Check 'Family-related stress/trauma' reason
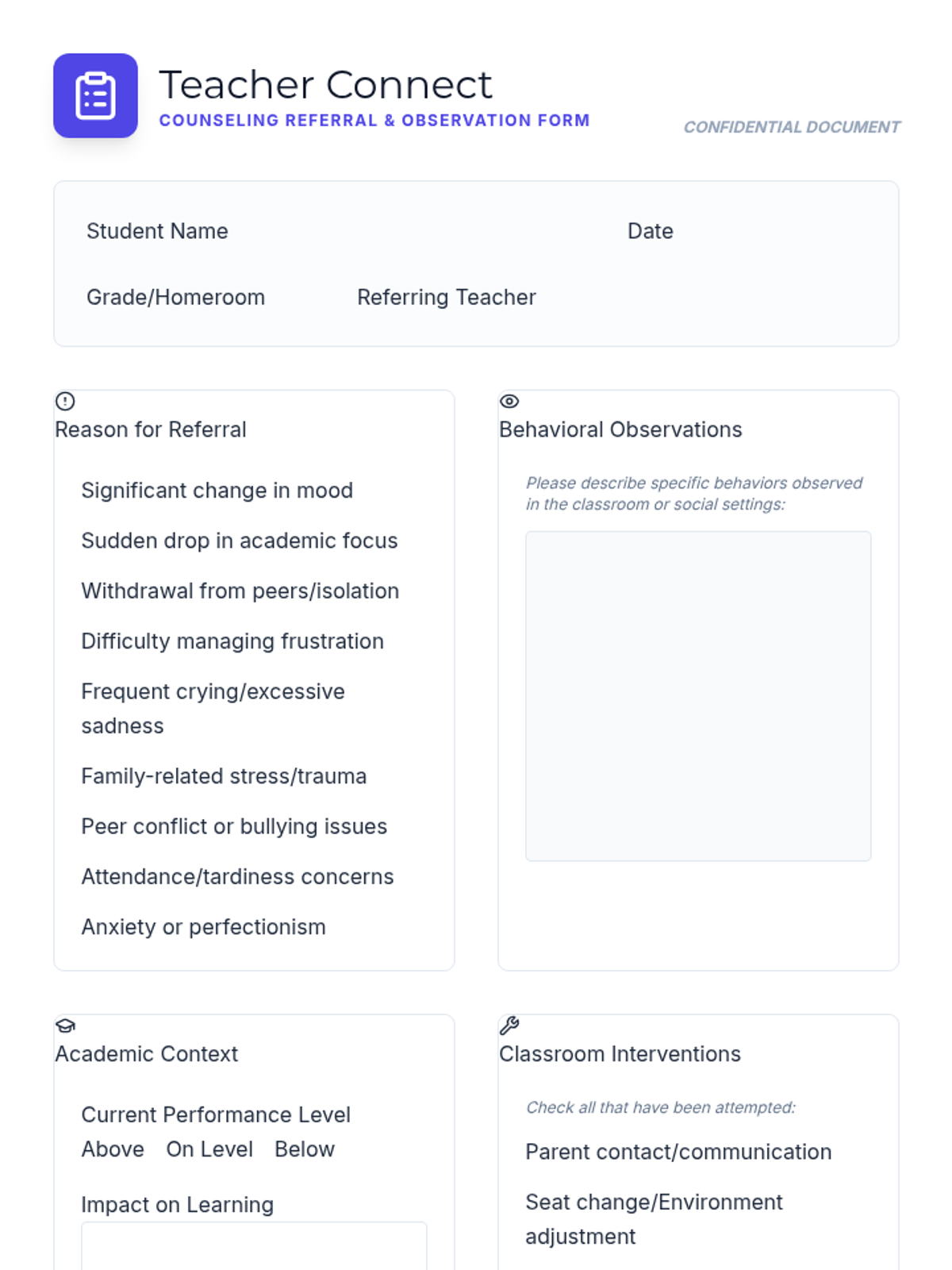 click(x=224, y=776)
